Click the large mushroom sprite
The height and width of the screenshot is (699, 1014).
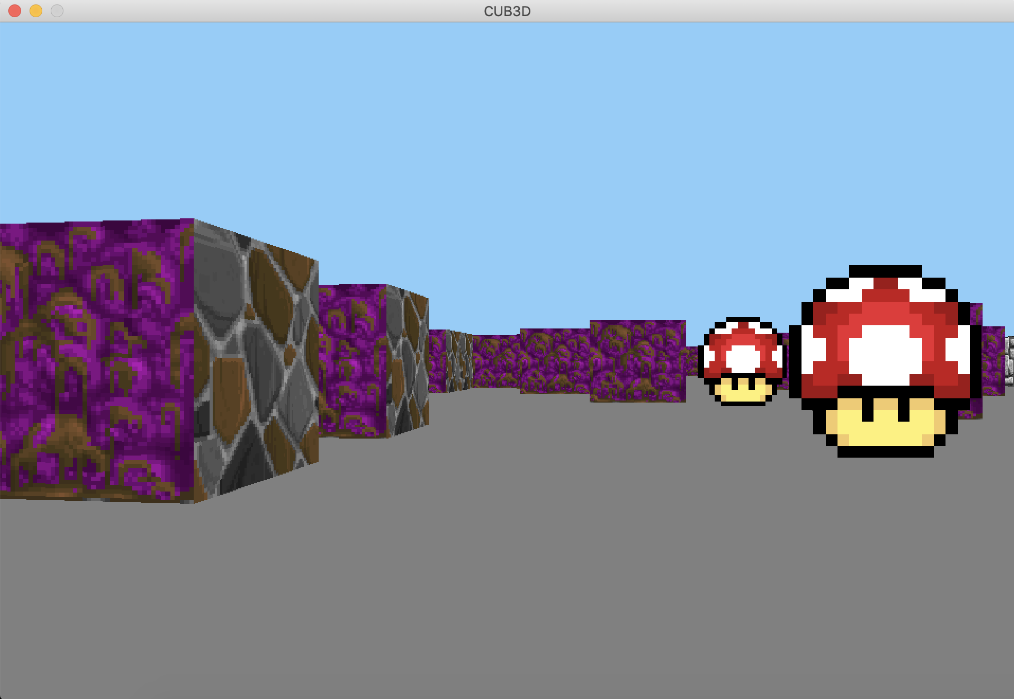(x=886, y=361)
